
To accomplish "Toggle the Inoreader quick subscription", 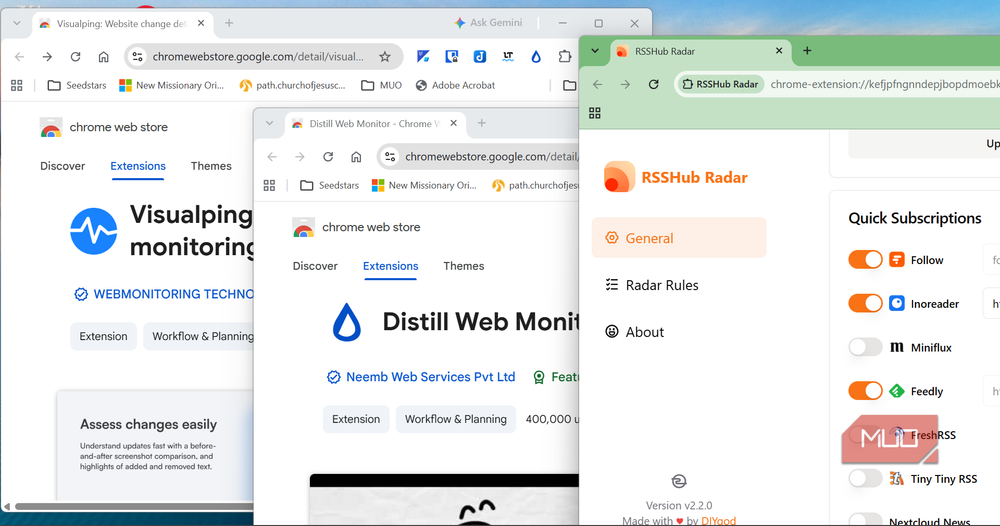I will pyautogui.click(x=865, y=303).
